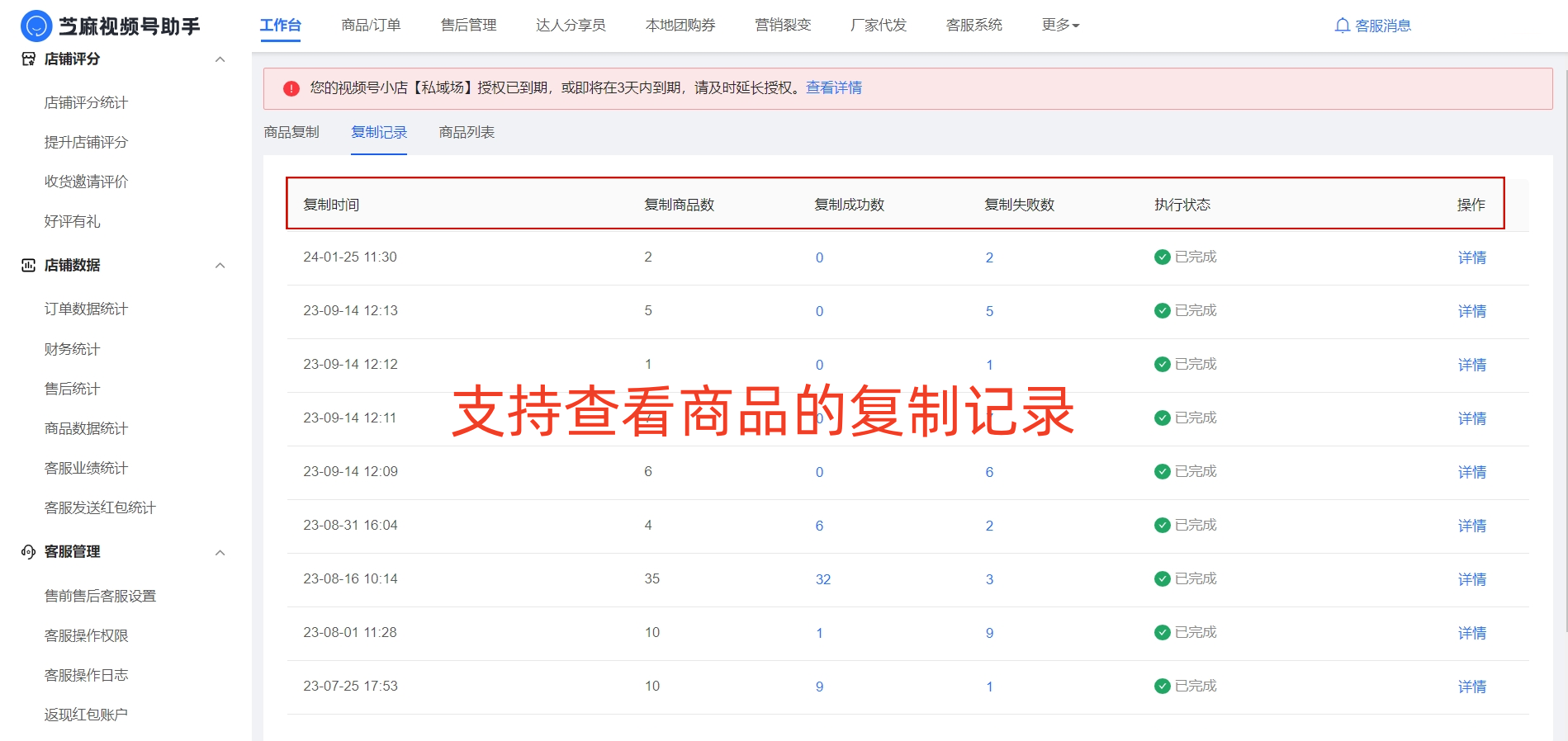Open 详情 for the 23-08-31 16:04 record

(x=1471, y=526)
